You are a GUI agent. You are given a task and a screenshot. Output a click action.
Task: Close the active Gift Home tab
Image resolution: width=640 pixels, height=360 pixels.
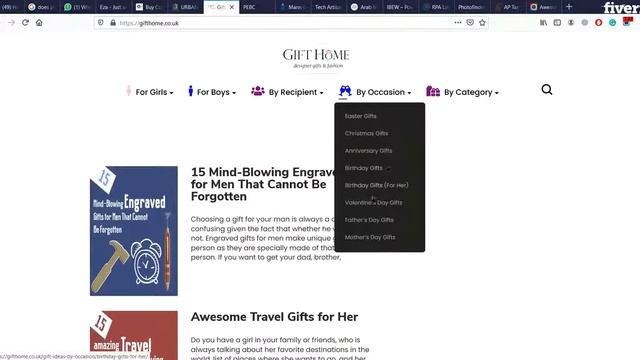[232, 7]
